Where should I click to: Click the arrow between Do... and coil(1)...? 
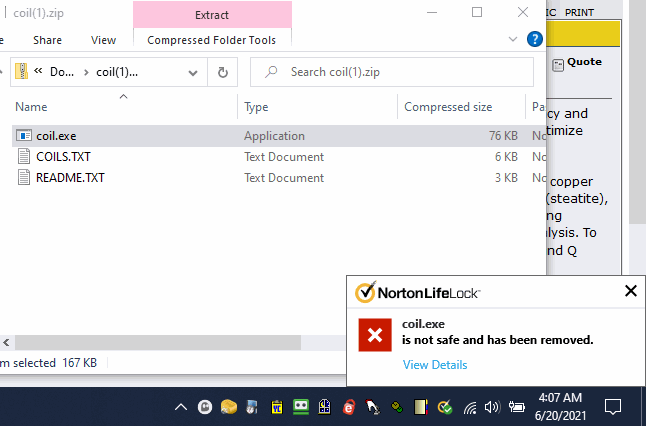coord(86,73)
